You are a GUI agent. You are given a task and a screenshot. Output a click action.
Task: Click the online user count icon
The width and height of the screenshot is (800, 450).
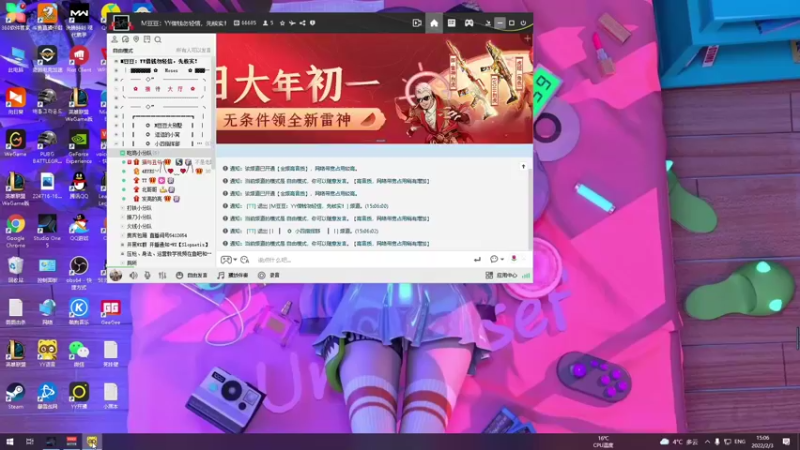click(x=265, y=23)
